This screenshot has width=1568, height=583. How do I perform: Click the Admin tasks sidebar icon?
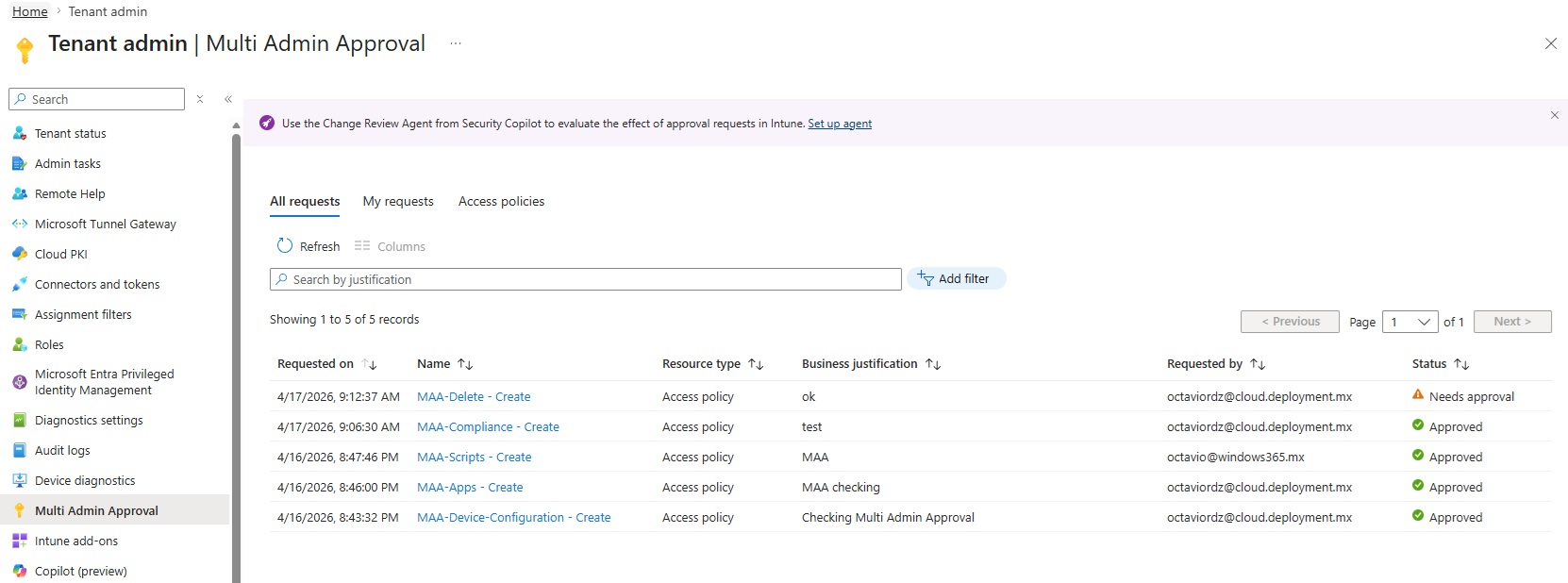tap(20, 163)
